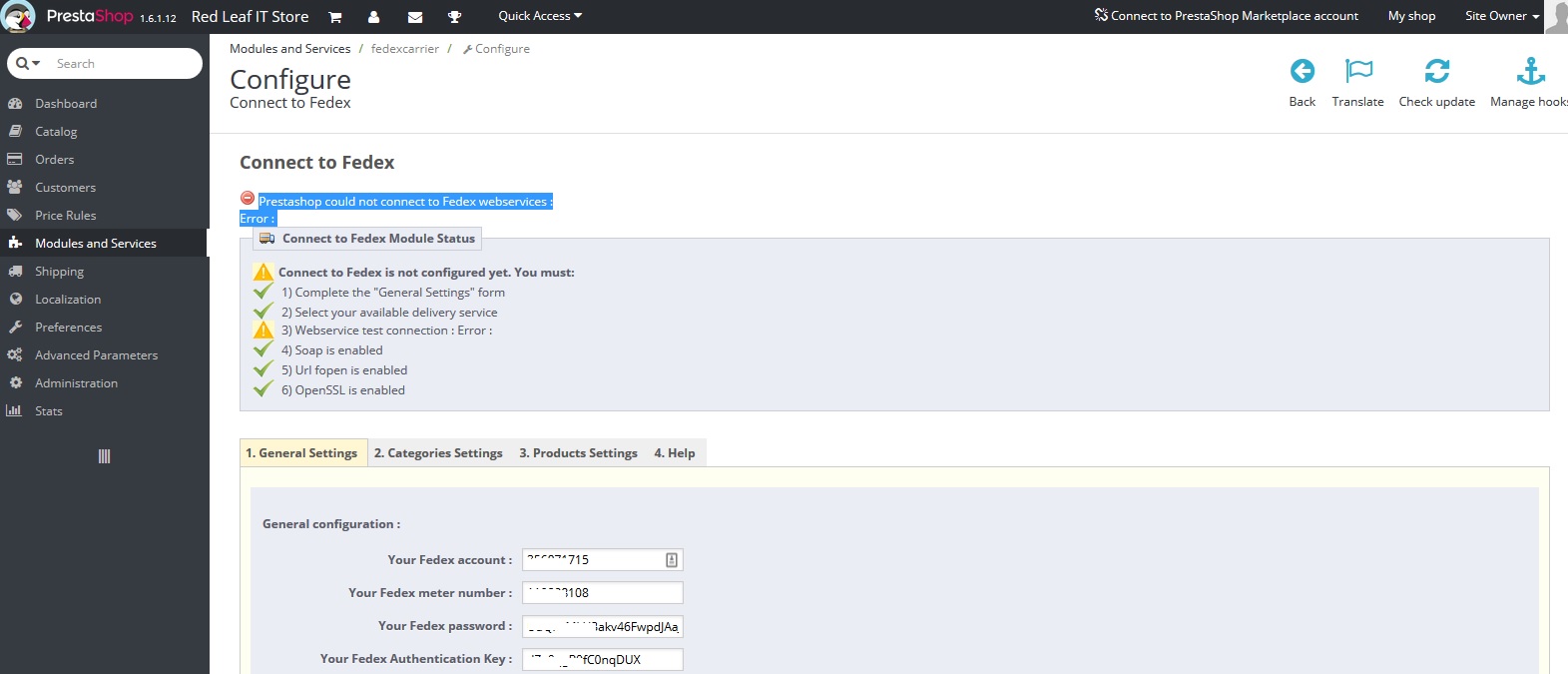This screenshot has width=1568, height=674.
Task: Click 'OpenSSL is enabled' status line
Action: point(343,390)
